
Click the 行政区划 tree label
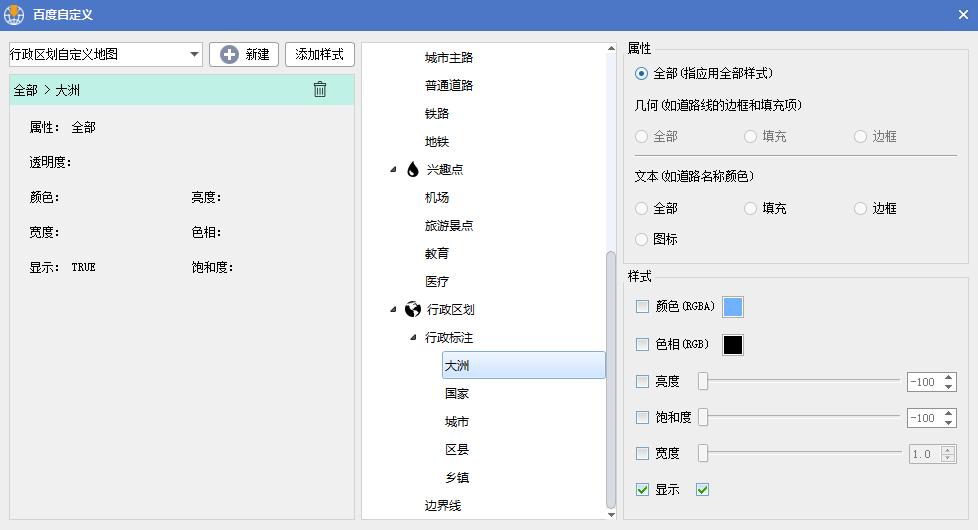click(450, 309)
